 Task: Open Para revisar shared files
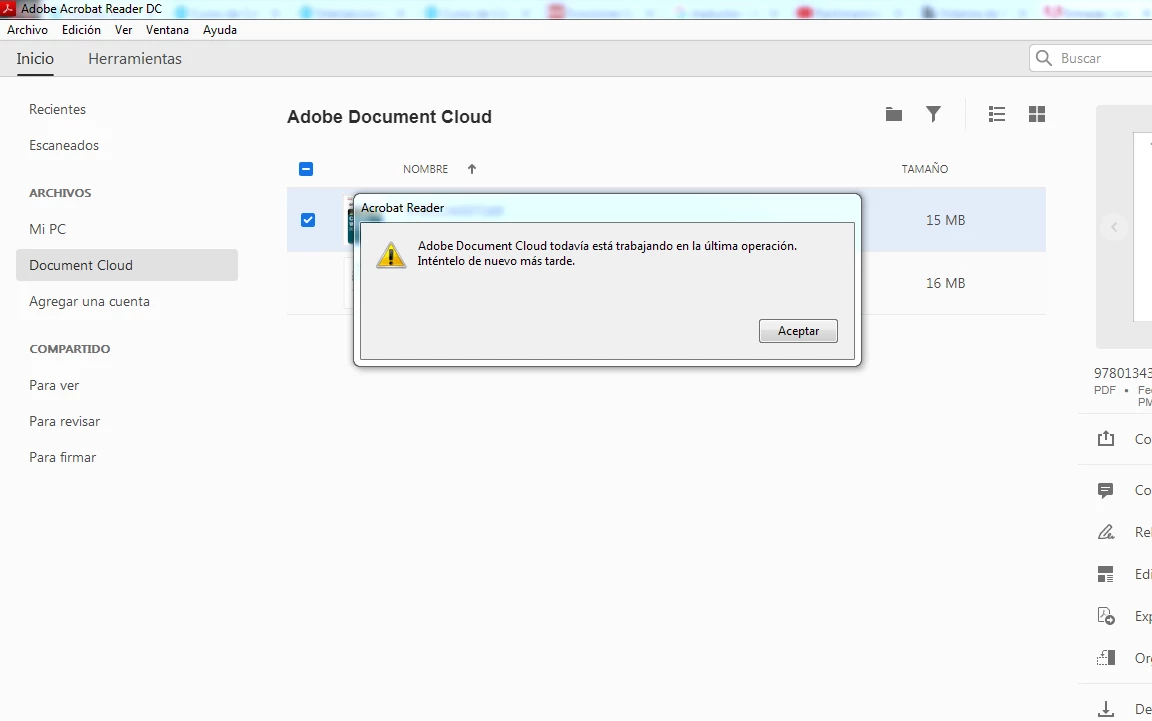(x=65, y=421)
